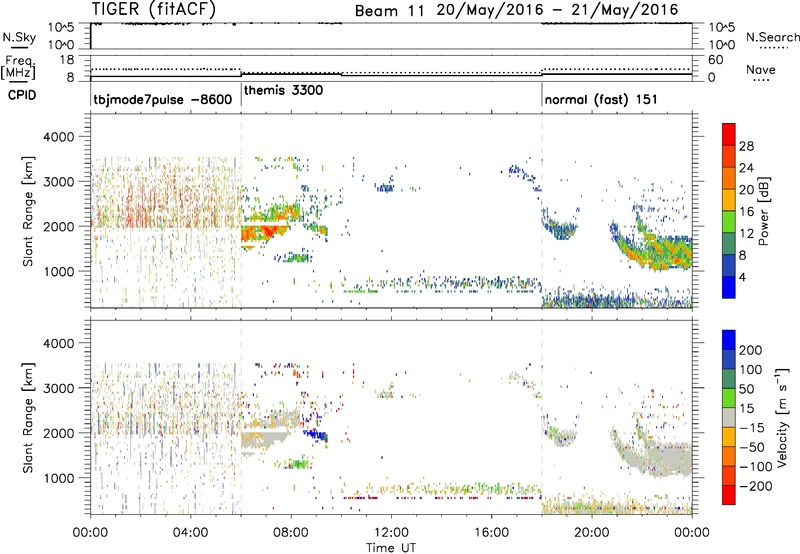Screen dimensions: 800x554
Task: Click the dashed mode-change line at 06:00 in velocity panel
Action: (x=241, y=416)
